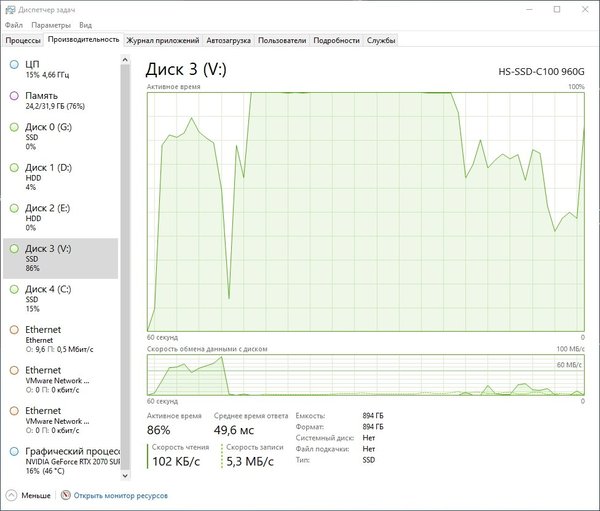Open the Автозагрузка tab
The width and height of the screenshot is (600, 511).
click(228, 40)
